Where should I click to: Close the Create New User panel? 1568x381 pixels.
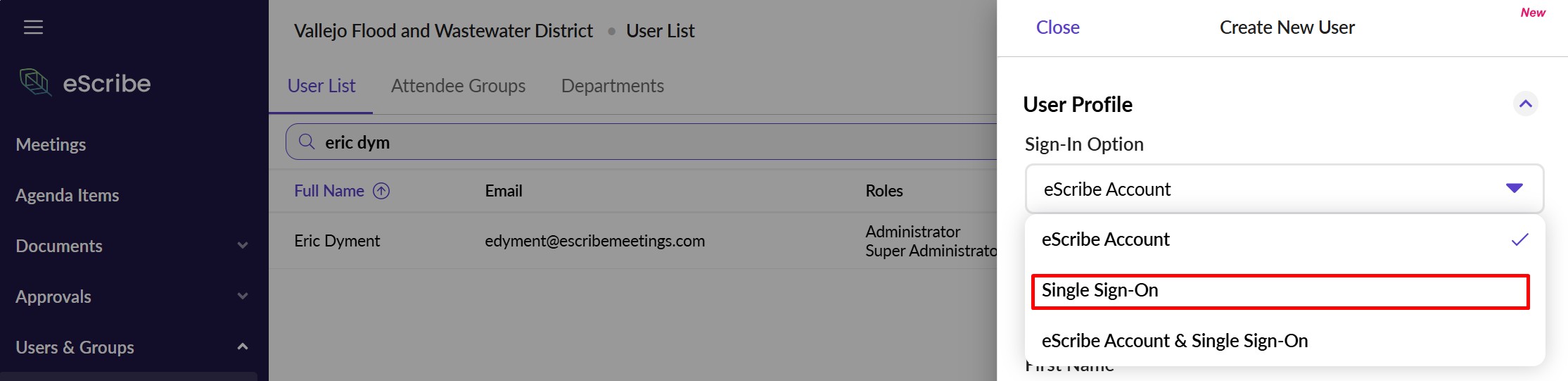point(1057,27)
